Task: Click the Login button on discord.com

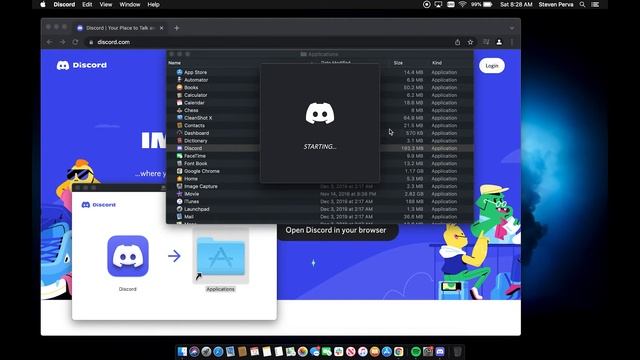Action: point(492,66)
